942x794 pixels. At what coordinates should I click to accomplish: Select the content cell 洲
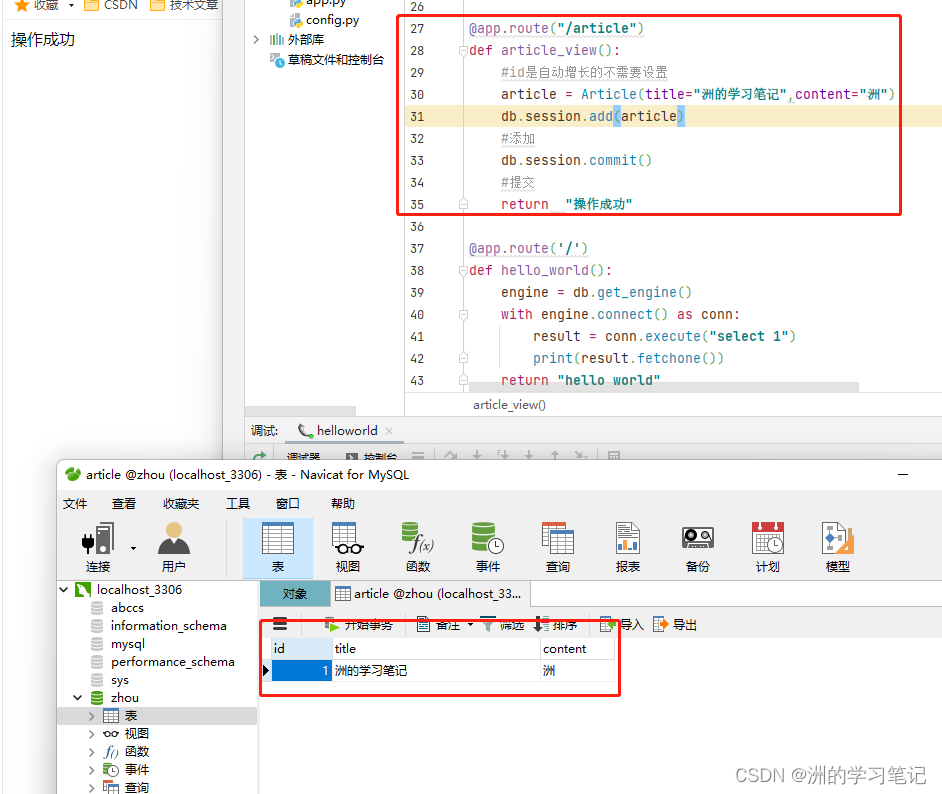[577, 670]
